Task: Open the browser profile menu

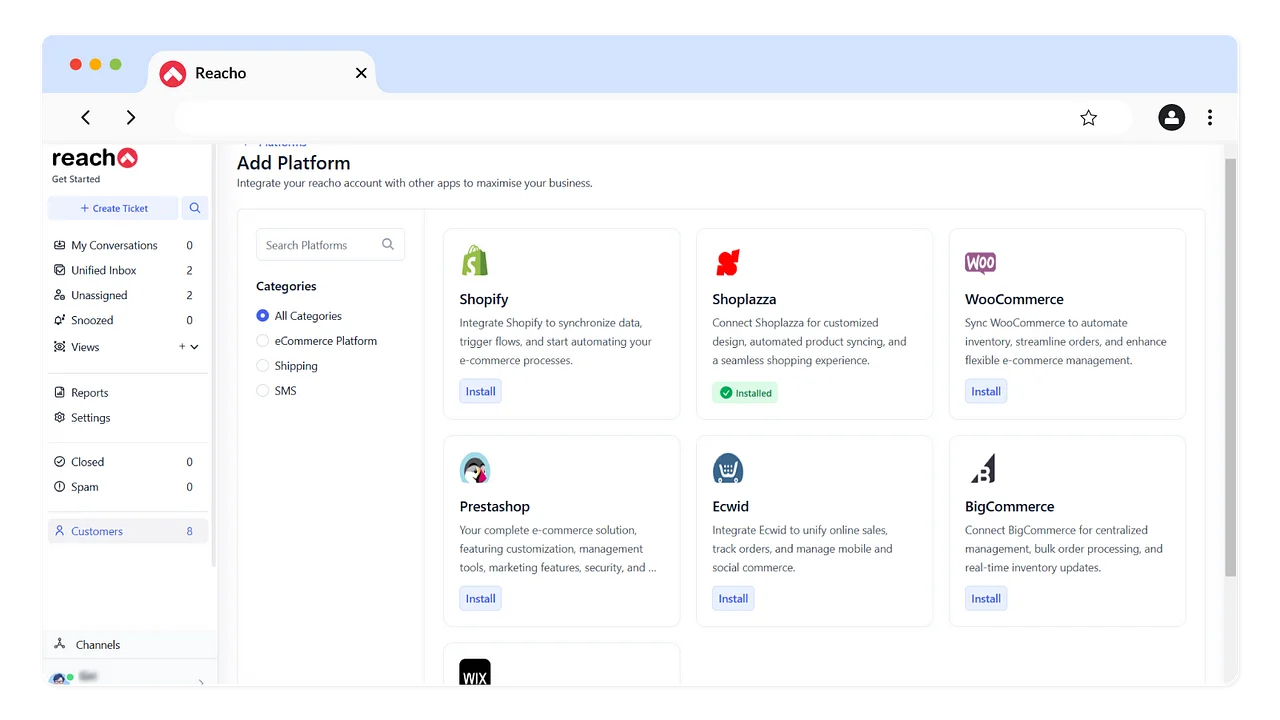Action: click(1171, 117)
